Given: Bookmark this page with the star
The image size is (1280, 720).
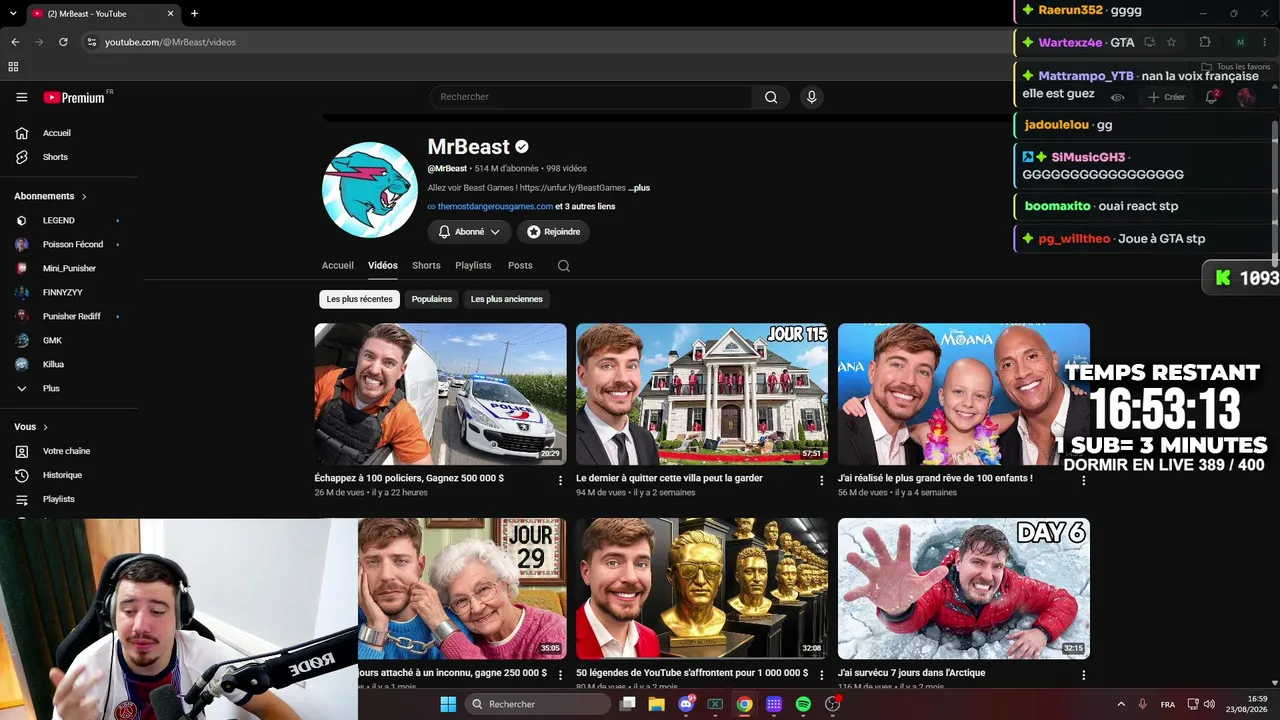Looking at the screenshot, I should pos(1171,42).
